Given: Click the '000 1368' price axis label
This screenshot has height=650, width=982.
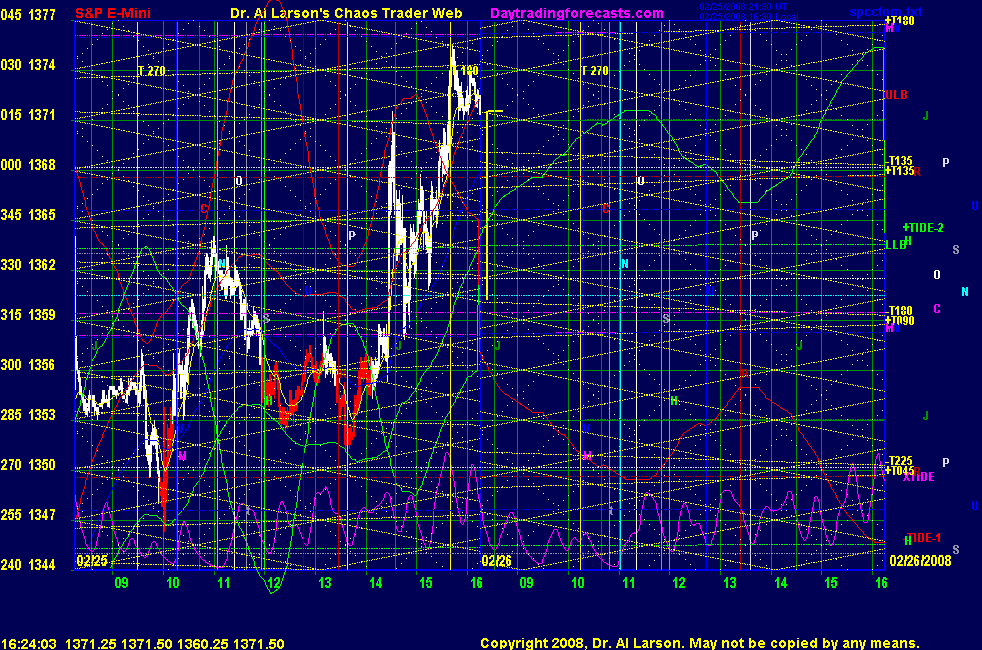Looking at the screenshot, I should (x=28, y=165).
